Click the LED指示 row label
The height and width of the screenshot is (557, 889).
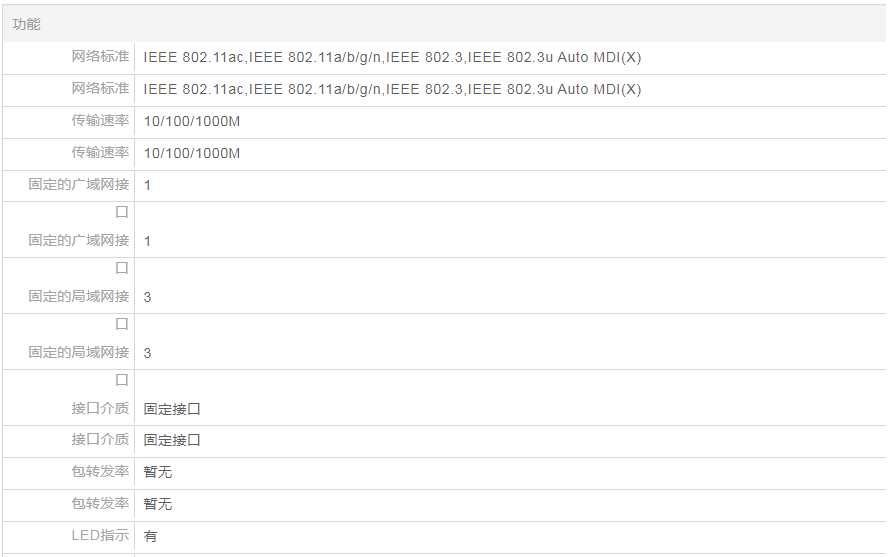tap(100, 536)
